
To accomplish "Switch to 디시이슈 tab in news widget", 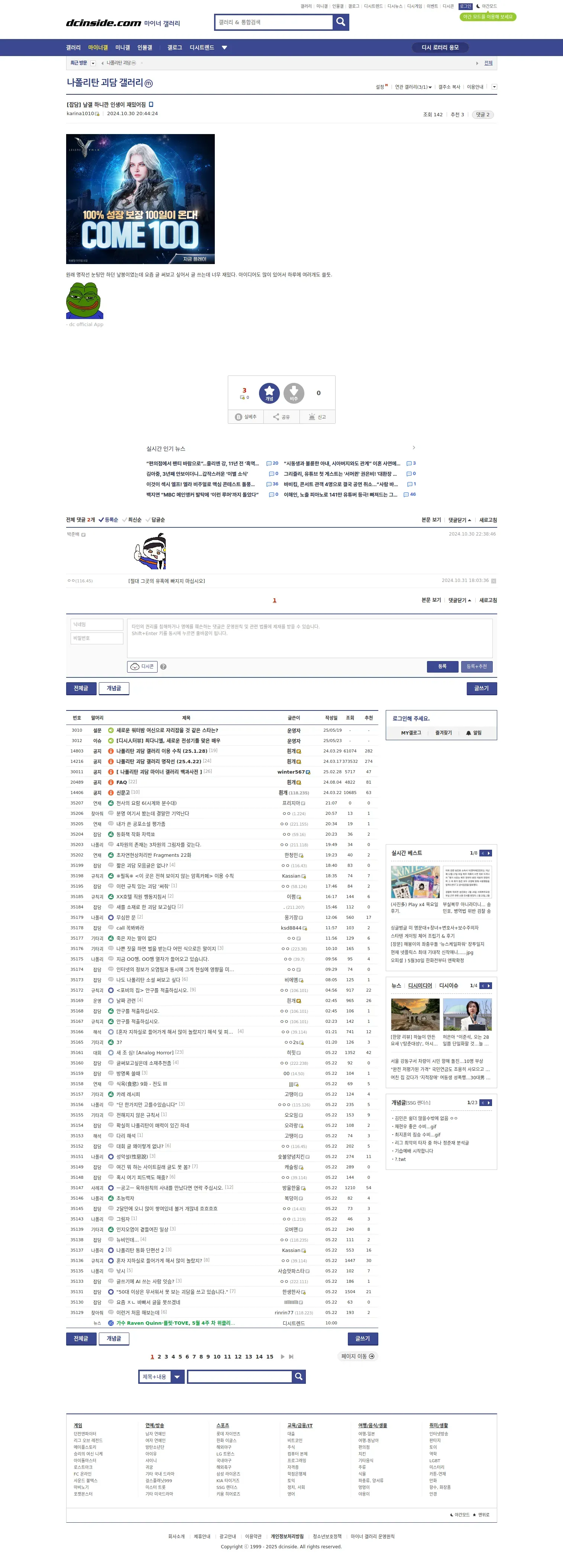I will coord(449,986).
